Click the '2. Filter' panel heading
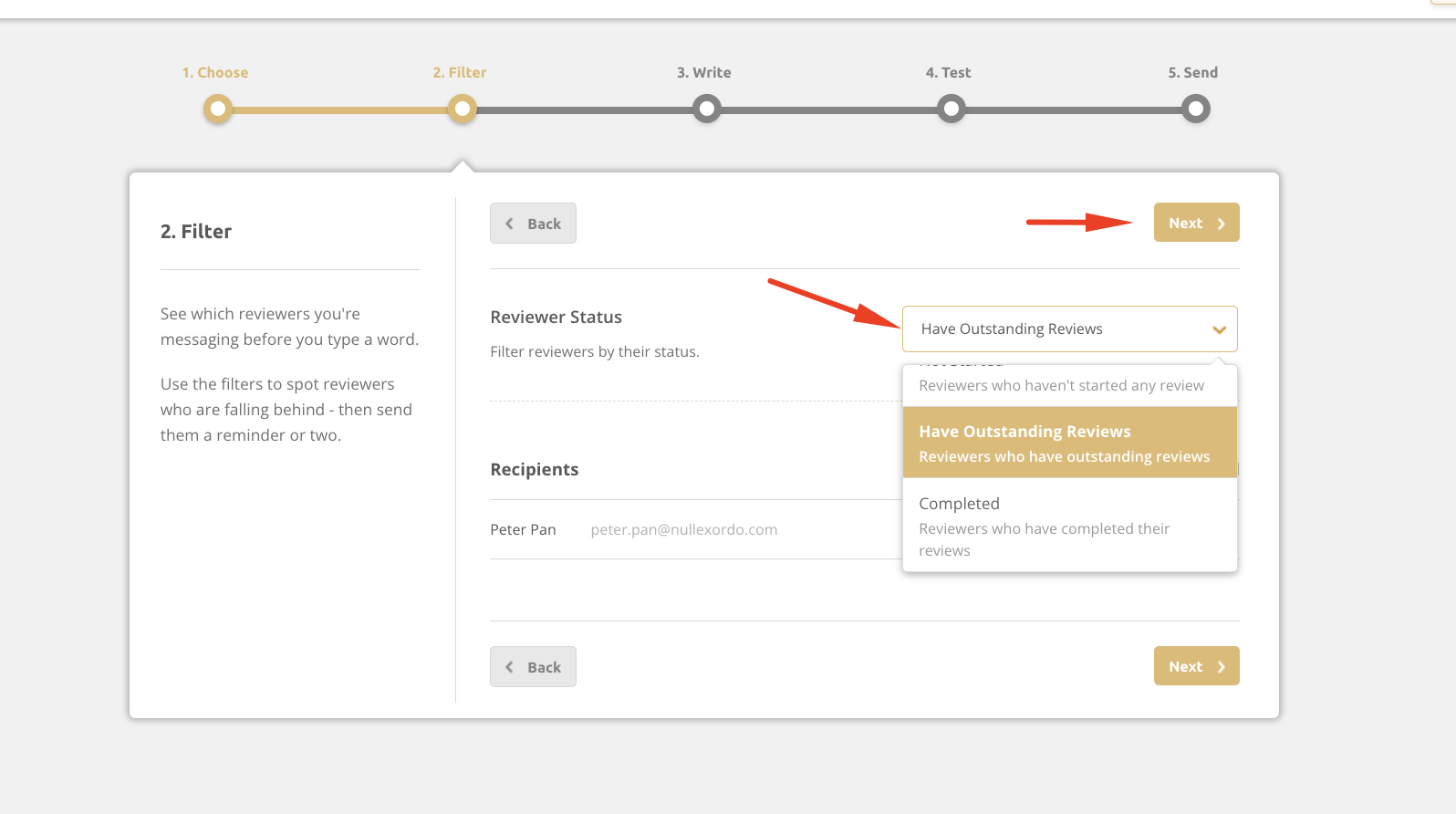1456x814 pixels. click(196, 231)
